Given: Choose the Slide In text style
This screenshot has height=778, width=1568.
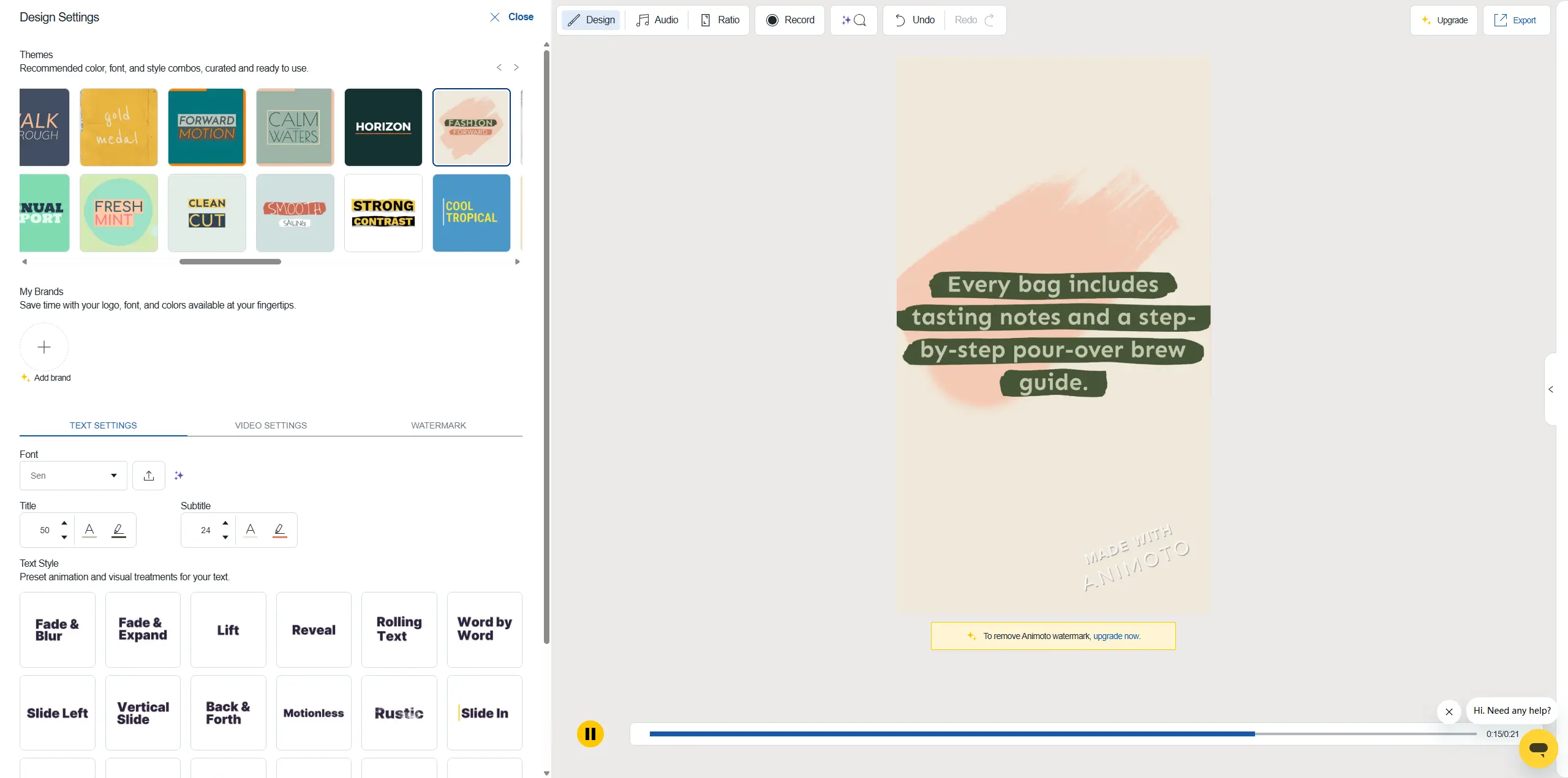Looking at the screenshot, I should pos(484,713).
